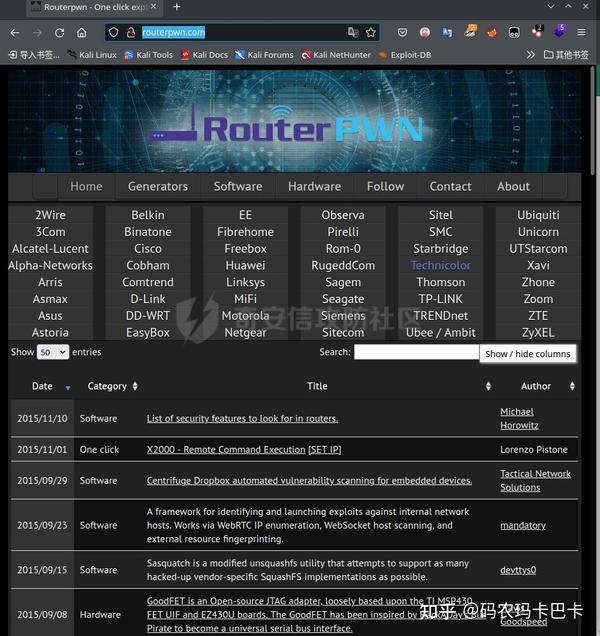Open a new browser tab with plus
Viewport: 600px width, 636px height.
pyautogui.click(x=176, y=7)
